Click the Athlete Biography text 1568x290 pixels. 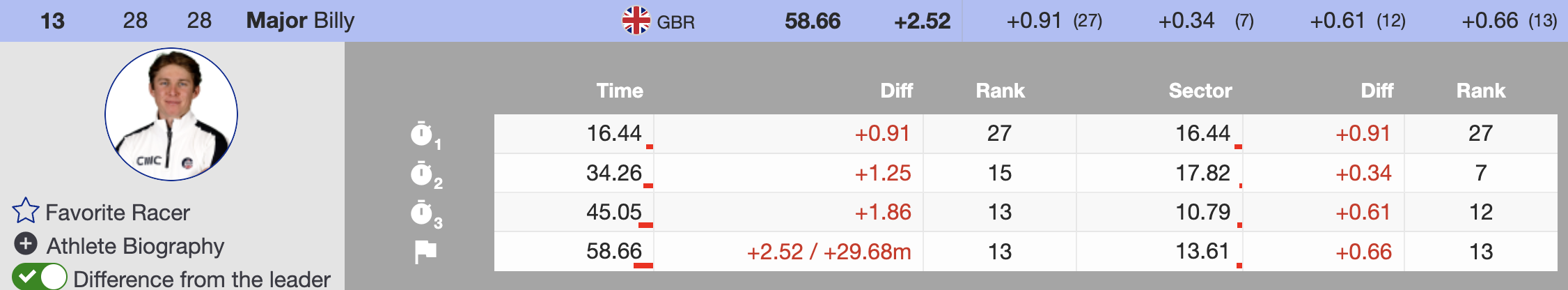(x=135, y=246)
